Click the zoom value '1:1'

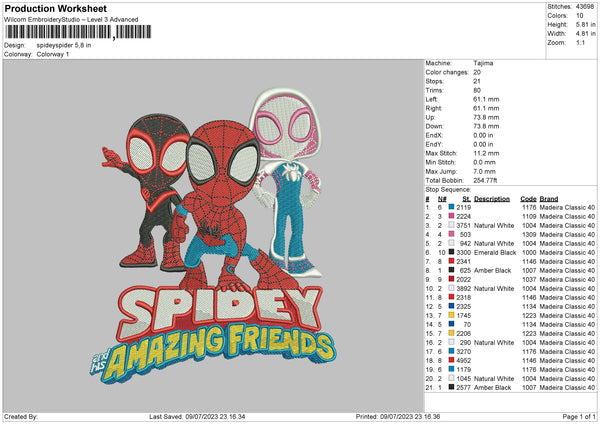click(580, 42)
